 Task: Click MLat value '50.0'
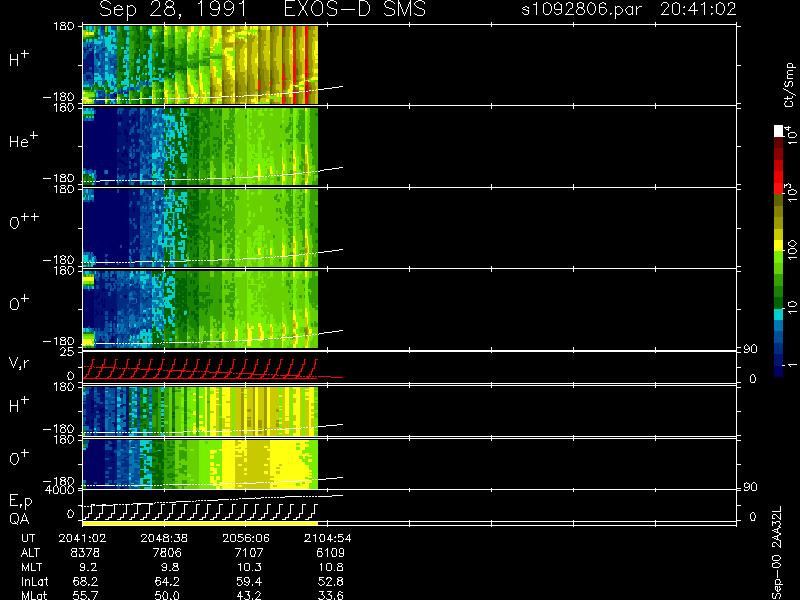(x=167, y=595)
